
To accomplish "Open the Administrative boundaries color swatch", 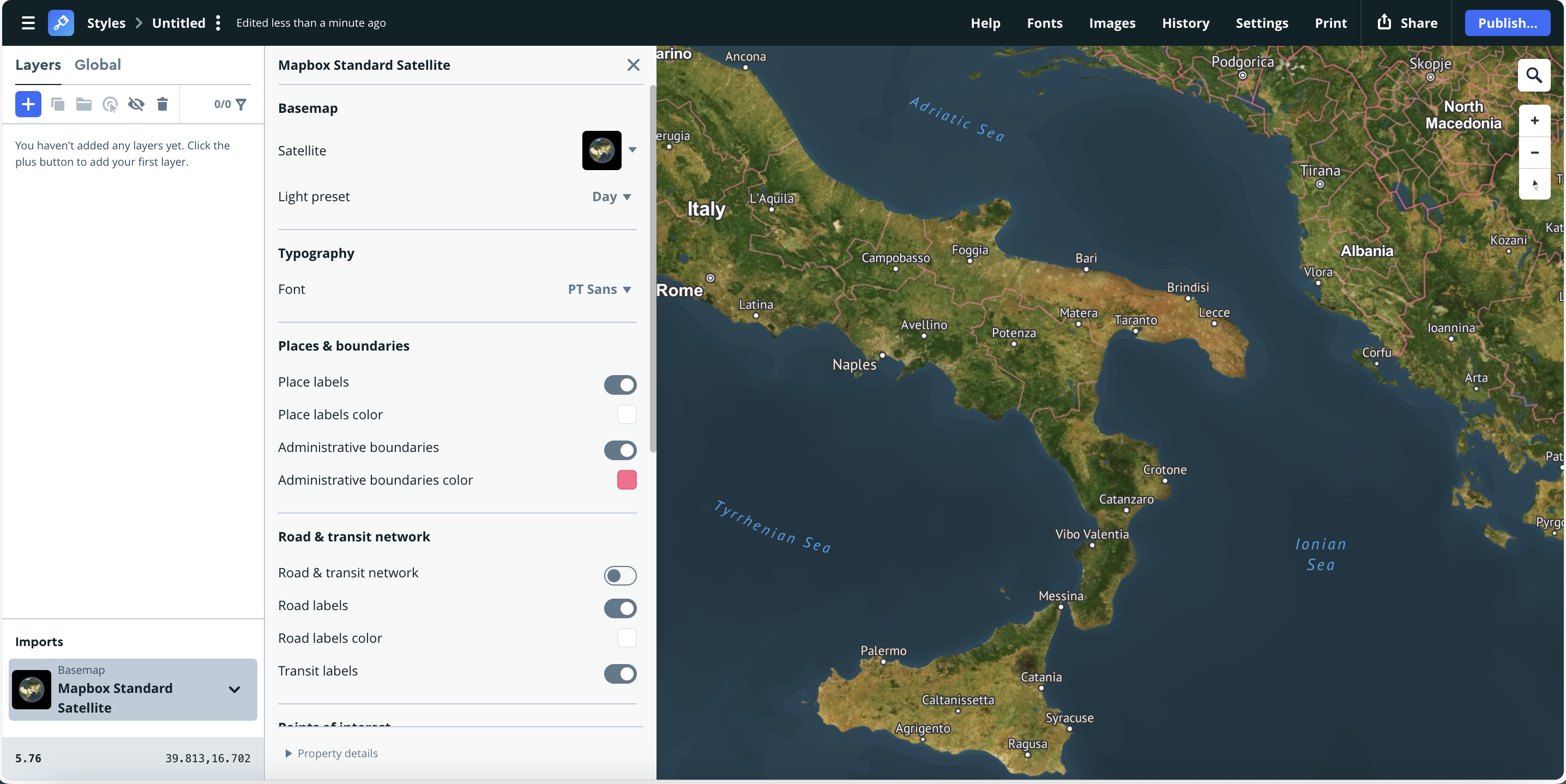I will tap(626, 480).
